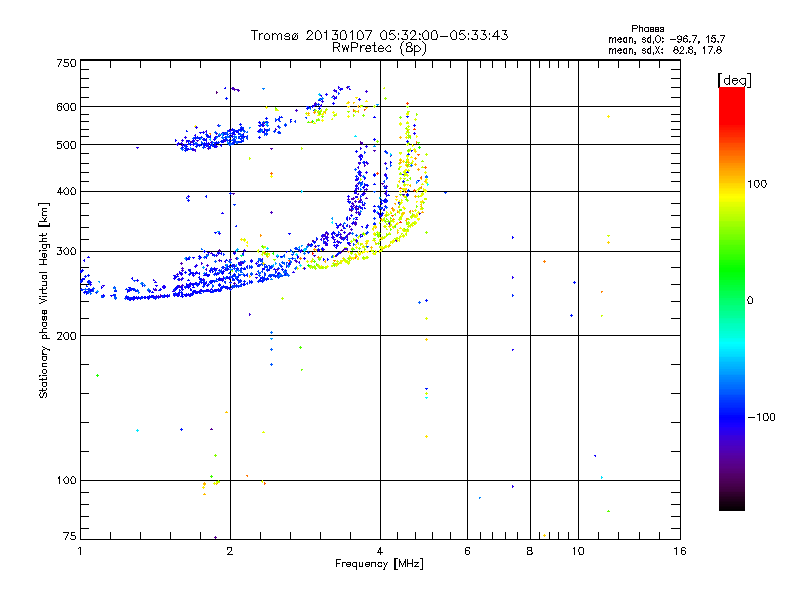The width and height of the screenshot is (800, 600).
Task: Click the '8' frequency tick label
Action: (x=530, y=551)
